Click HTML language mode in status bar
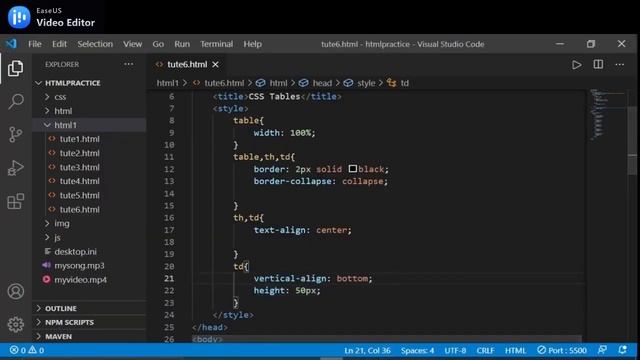The height and width of the screenshot is (360, 640). click(x=515, y=350)
